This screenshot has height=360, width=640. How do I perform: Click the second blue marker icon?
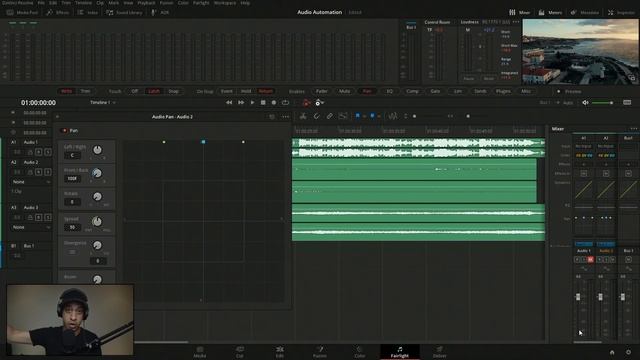[373, 116]
